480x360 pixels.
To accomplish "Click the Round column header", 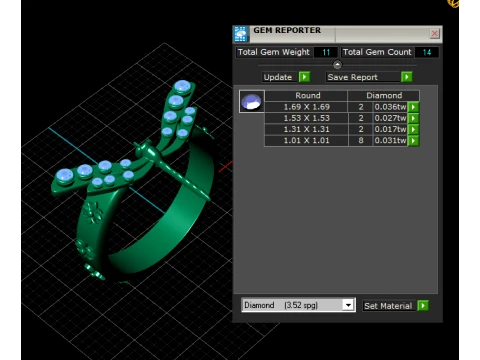I will 306,96.
